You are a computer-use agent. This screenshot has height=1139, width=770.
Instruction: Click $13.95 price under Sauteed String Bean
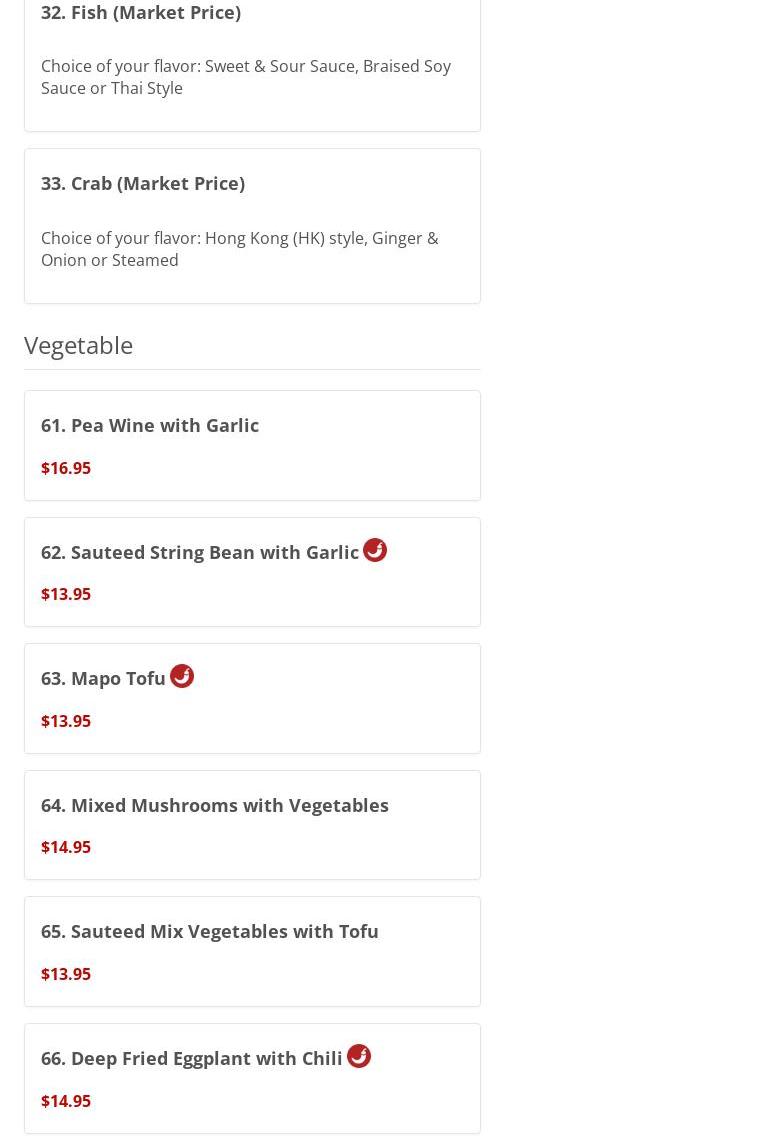coord(66,594)
